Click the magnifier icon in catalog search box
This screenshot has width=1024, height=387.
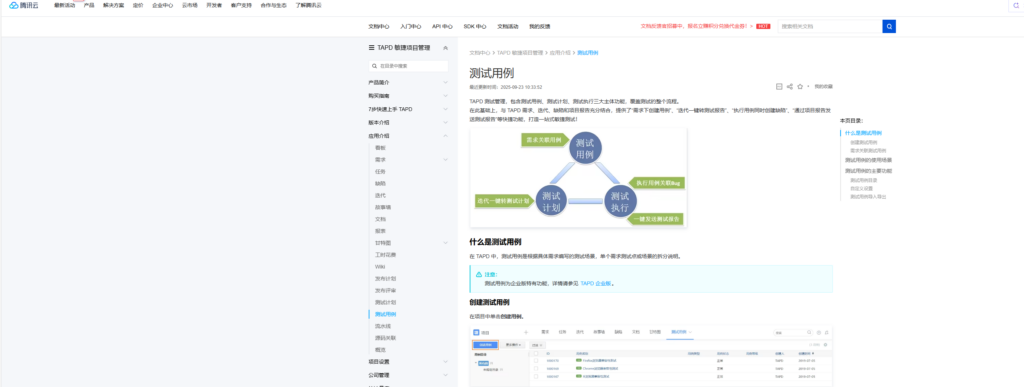click(374, 66)
